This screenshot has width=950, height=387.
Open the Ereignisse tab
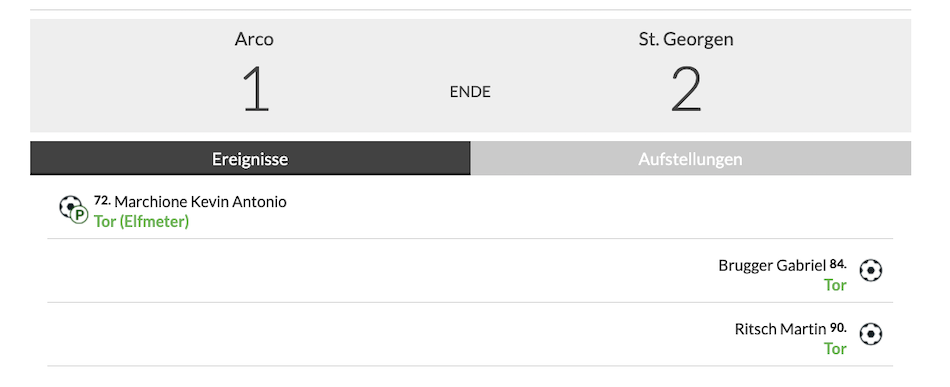click(250, 159)
